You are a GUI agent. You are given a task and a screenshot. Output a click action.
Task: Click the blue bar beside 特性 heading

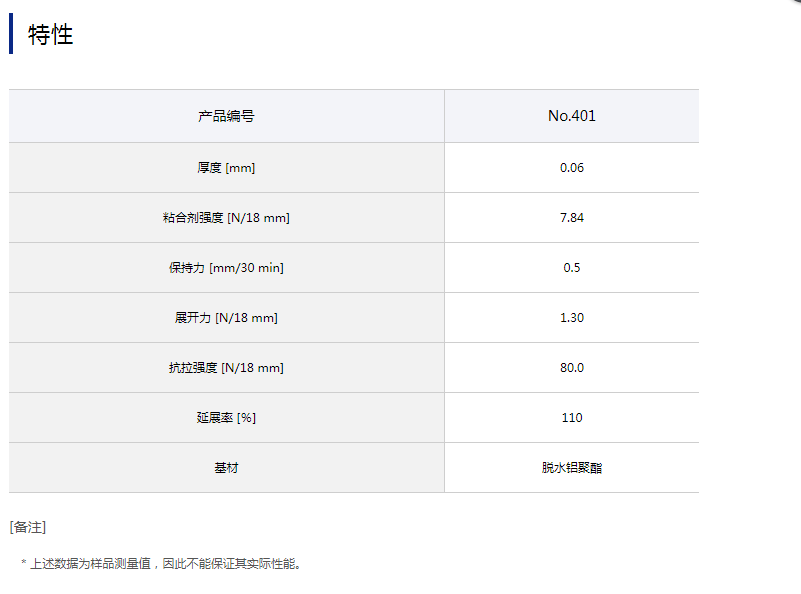tap(11, 34)
